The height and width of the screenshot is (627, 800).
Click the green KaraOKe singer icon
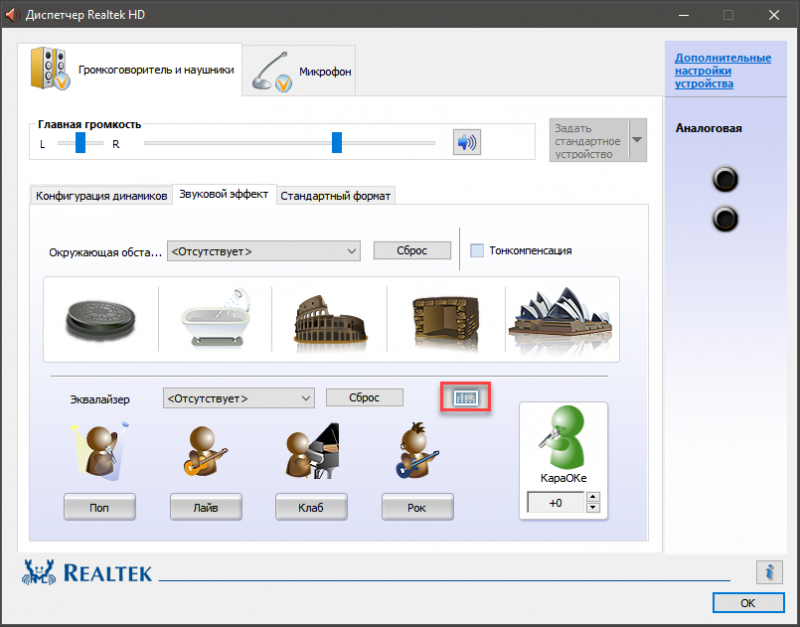[x=563, y=438]
